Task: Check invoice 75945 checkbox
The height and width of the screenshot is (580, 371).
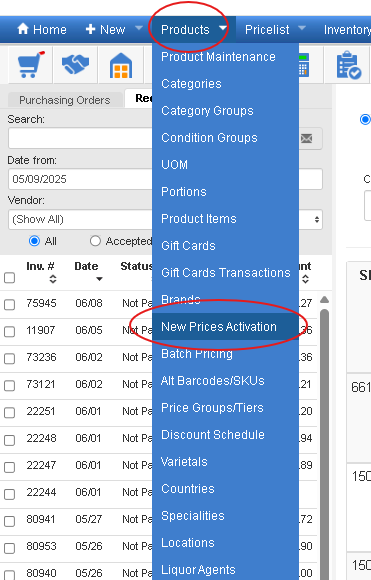Action: tap(9, 304)
